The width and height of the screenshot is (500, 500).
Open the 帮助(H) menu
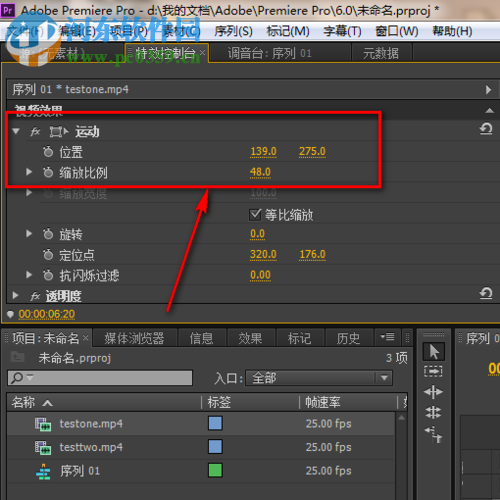point(452,31)
